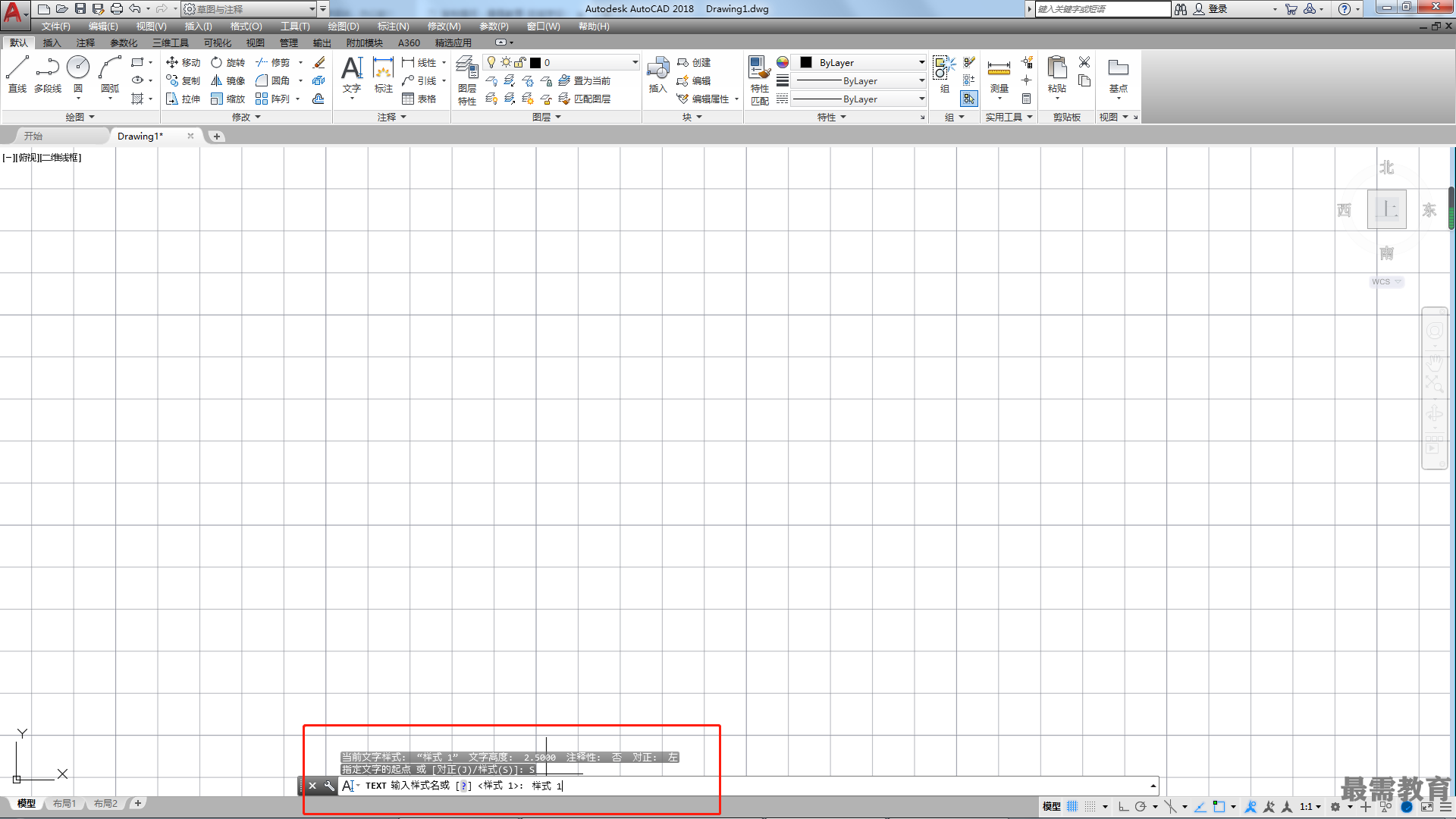This screenshot has width=1456, height=819.
Task: Click Match Layer (匹配图层) button
Action: (x=585, y=99)
